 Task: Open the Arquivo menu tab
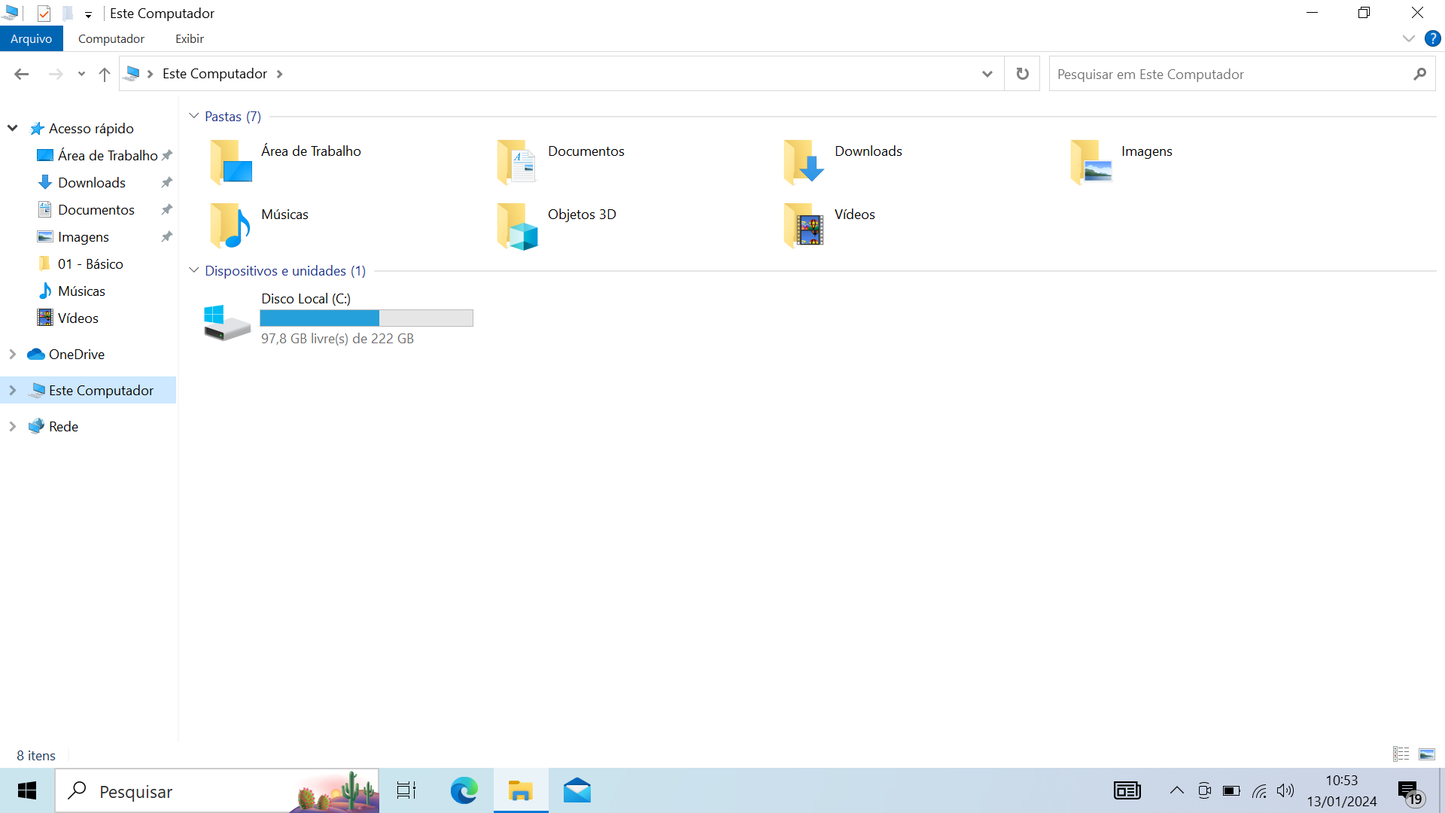click(31, 39)
